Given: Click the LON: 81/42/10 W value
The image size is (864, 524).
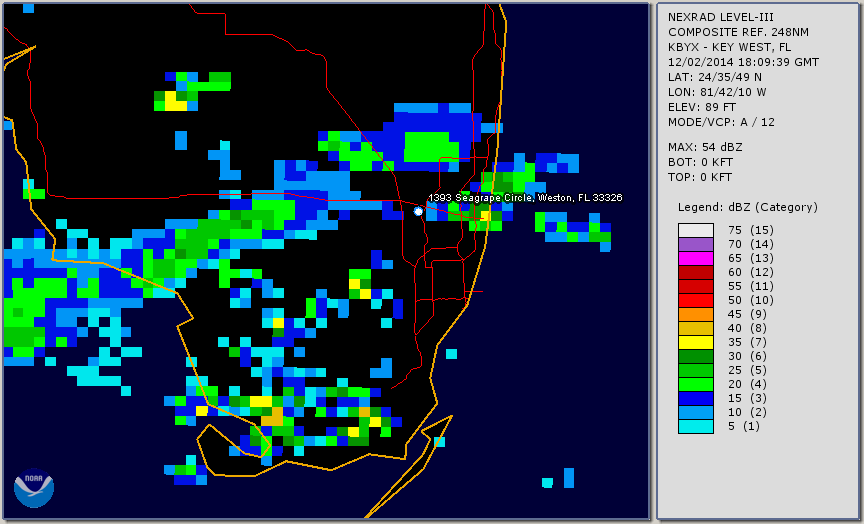Looking at the screenshot, I should pyautogui.click(x=717, y=92).
